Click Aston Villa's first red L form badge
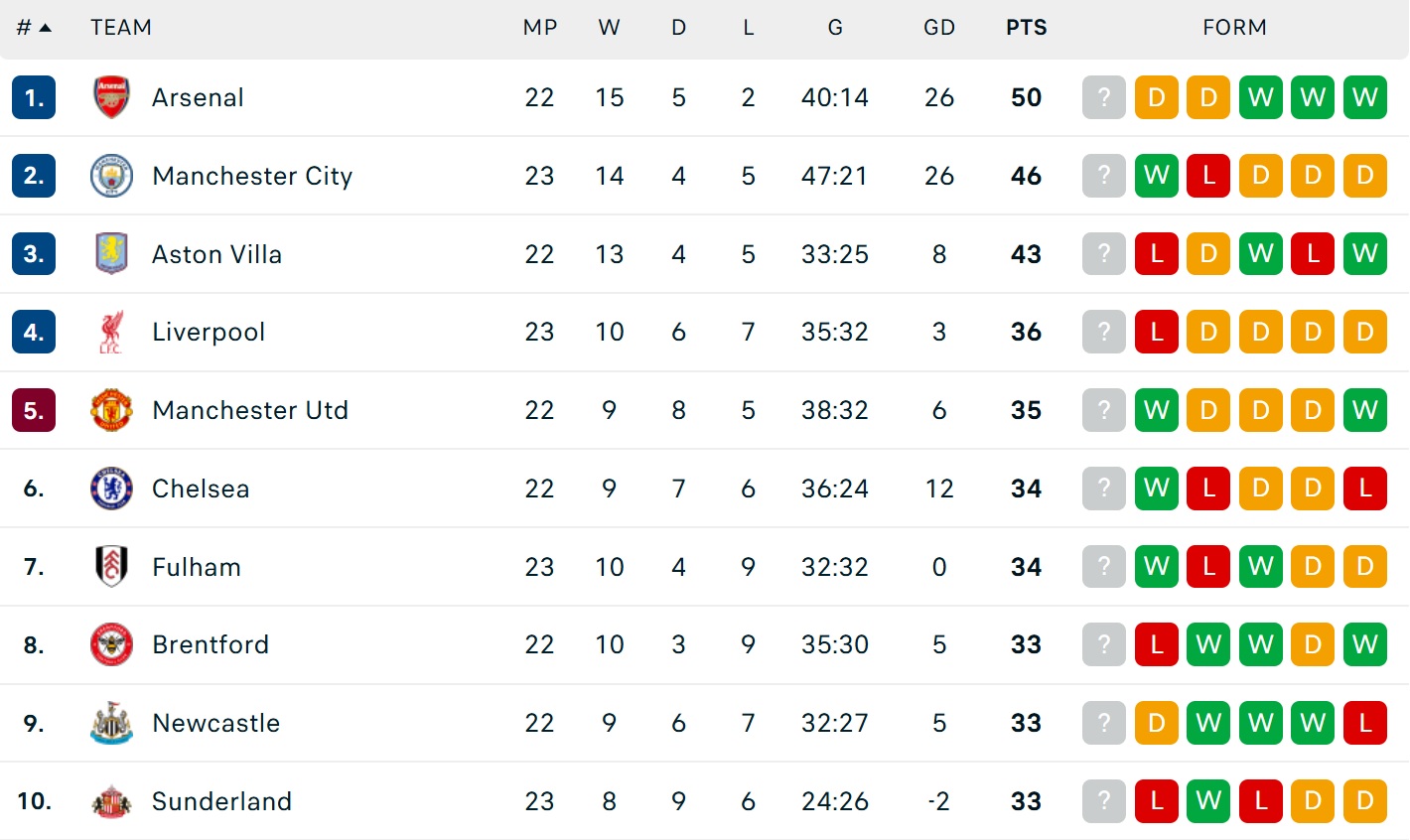The width and height of the screenshot is (1410, 840). [1156, 254]
